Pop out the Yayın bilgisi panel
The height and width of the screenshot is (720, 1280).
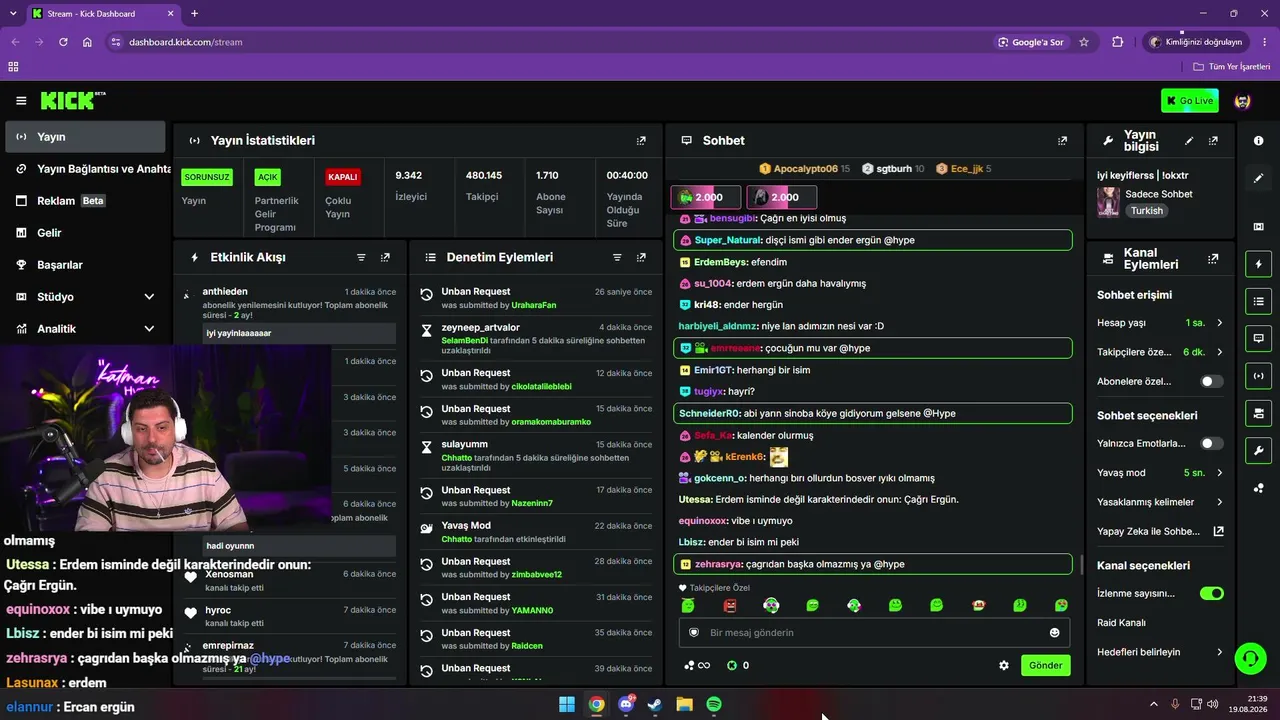(1213, 141)
